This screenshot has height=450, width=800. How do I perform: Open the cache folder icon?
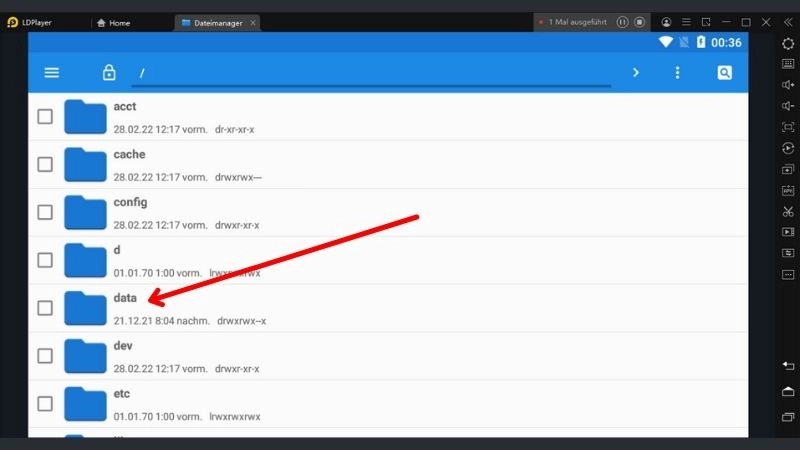[x=85, y=165]
